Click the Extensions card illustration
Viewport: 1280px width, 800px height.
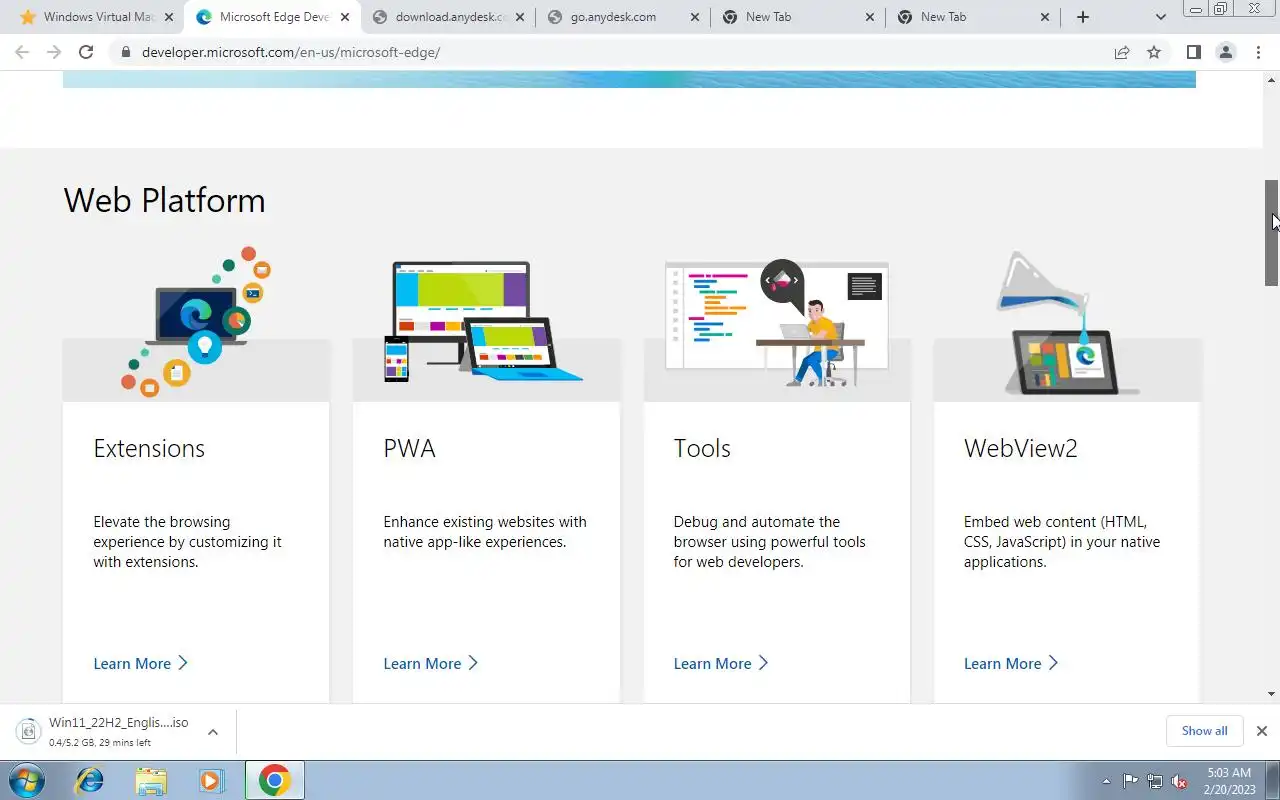point(197,321)
